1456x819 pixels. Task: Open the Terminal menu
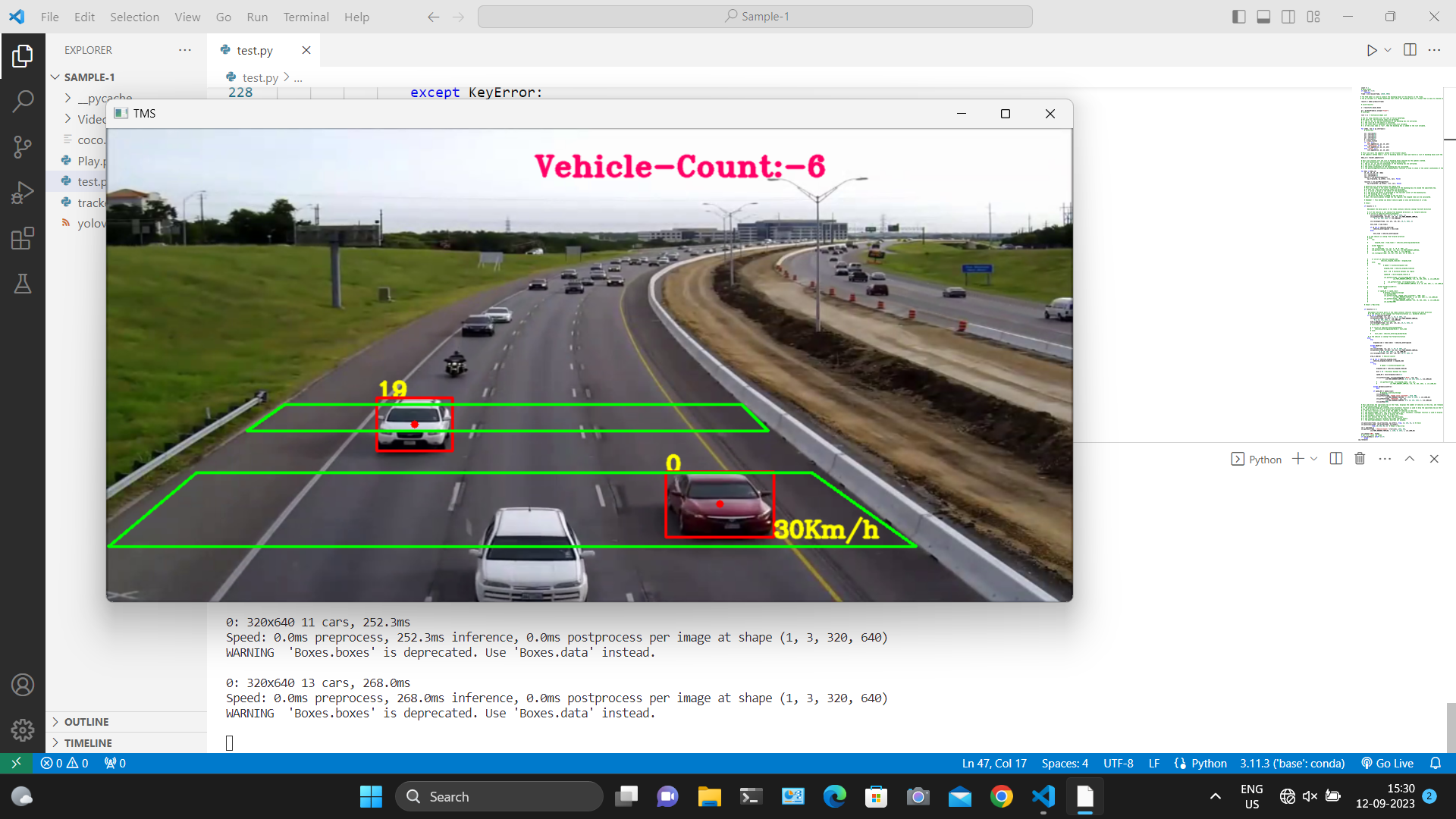click(x=306, y=17)
